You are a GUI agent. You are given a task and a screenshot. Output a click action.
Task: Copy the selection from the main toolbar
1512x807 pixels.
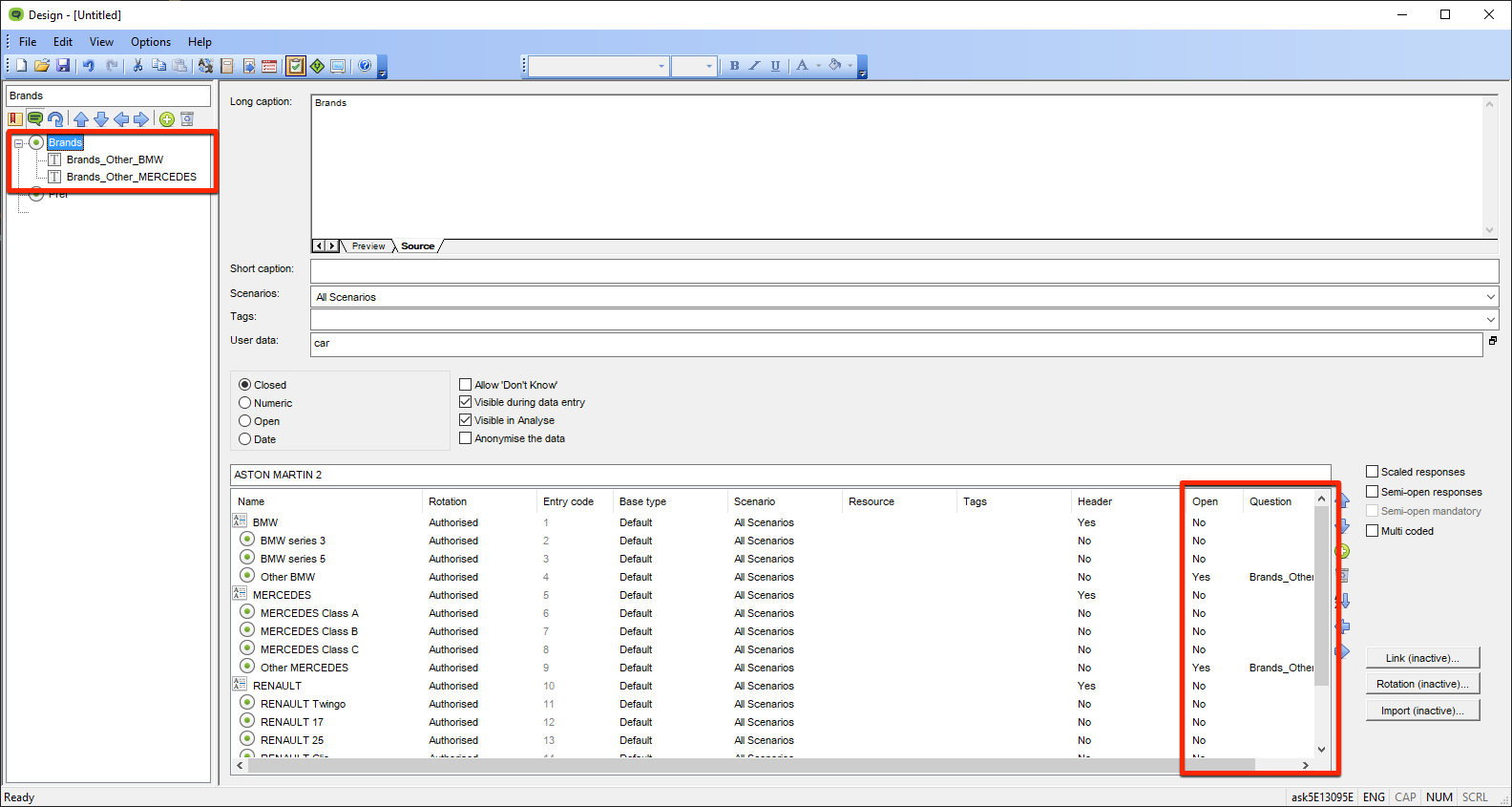click(158, 66)
